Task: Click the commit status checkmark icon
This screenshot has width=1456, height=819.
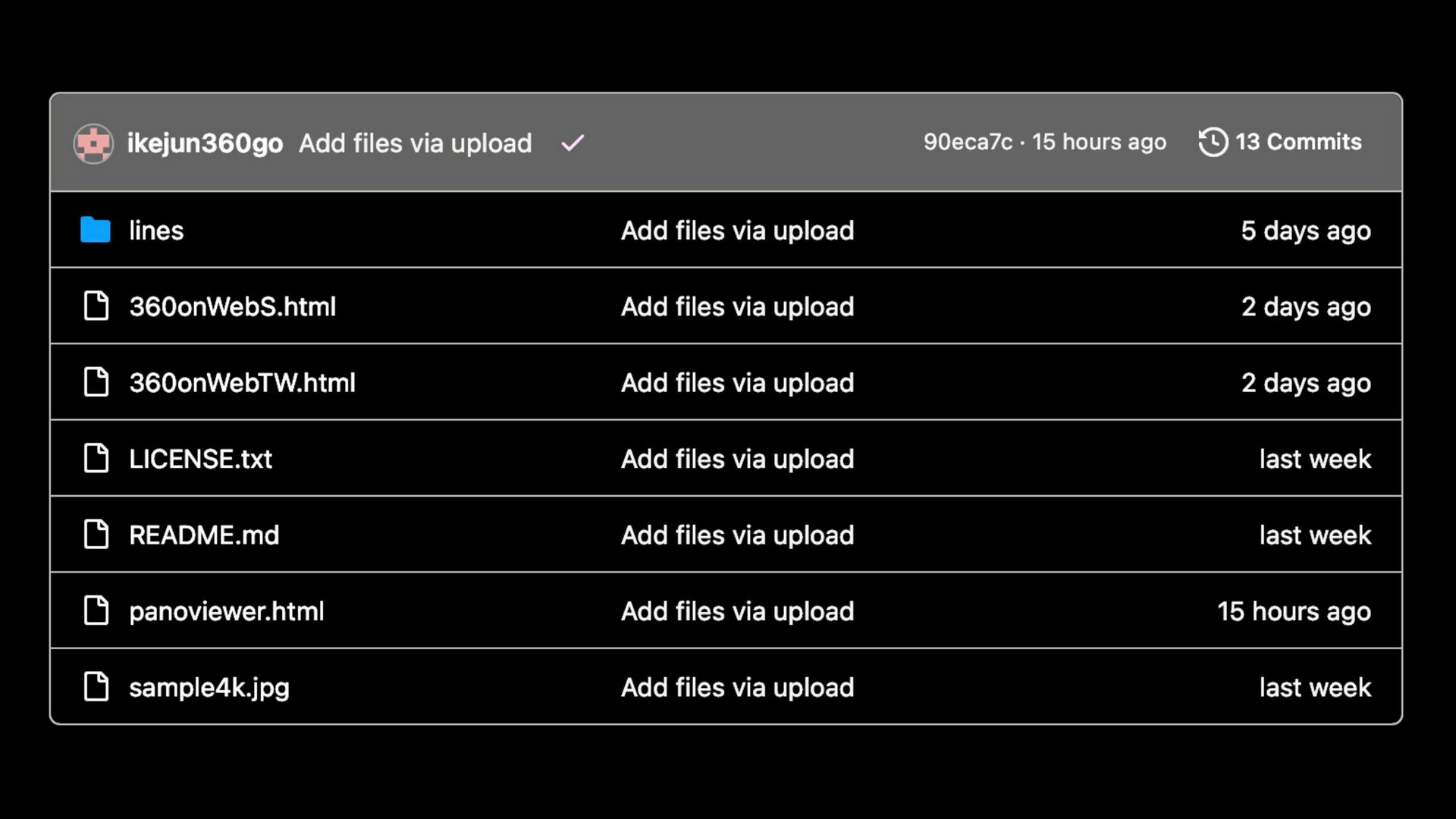Action: pos(573,143)
